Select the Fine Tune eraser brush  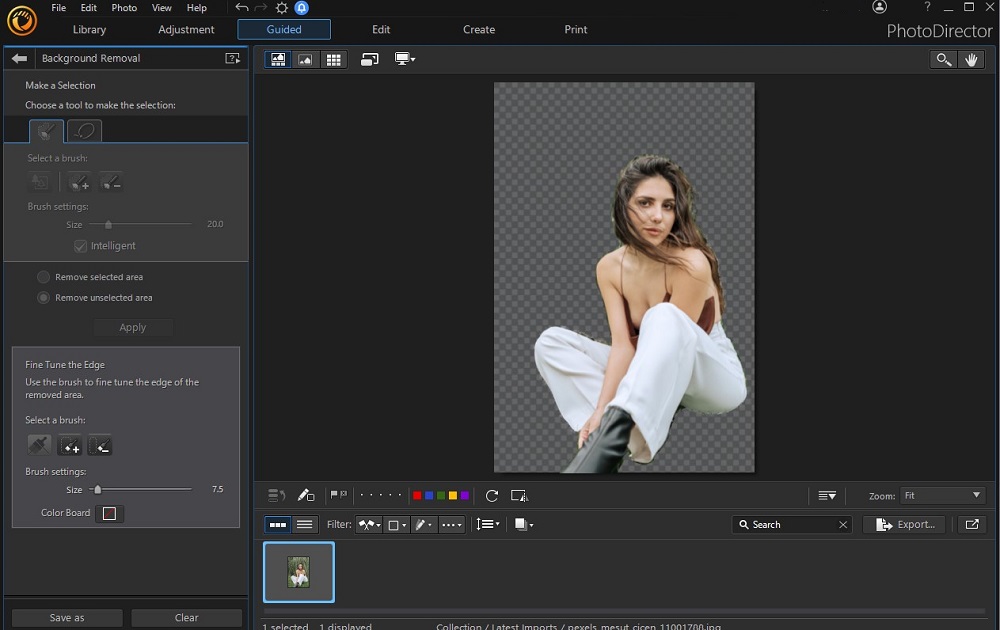(39, 445)
